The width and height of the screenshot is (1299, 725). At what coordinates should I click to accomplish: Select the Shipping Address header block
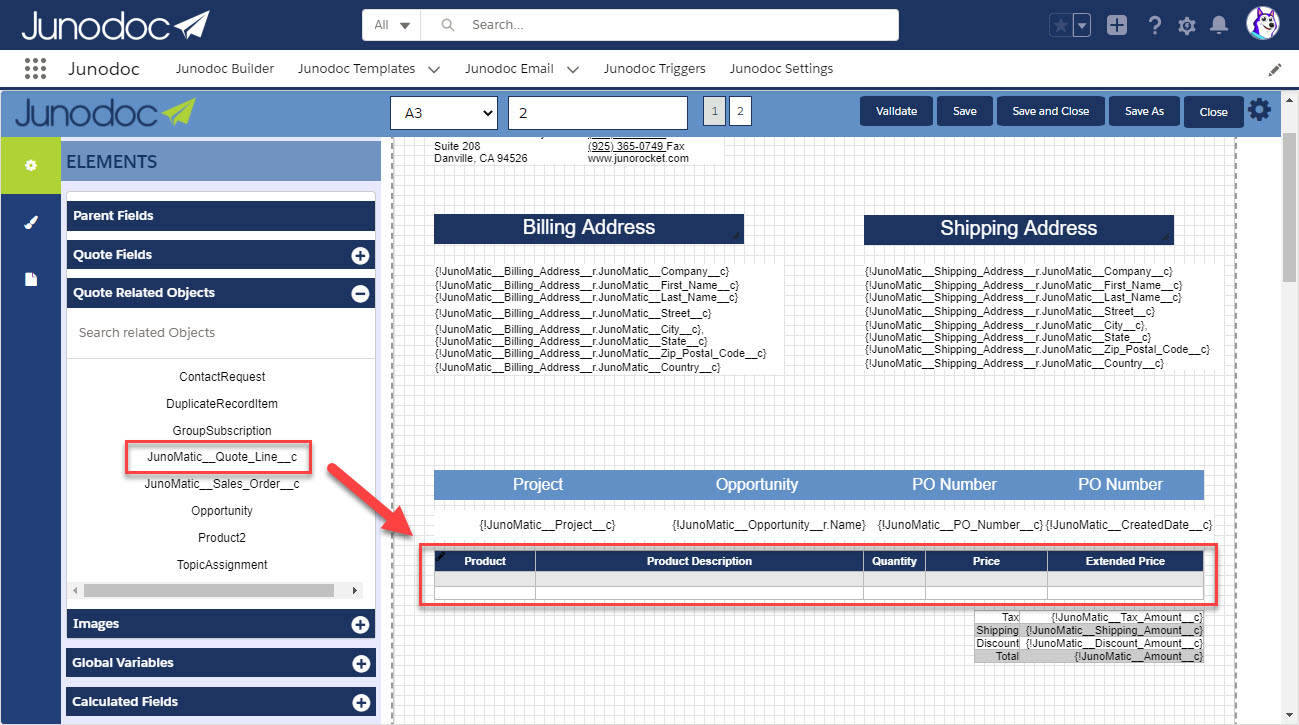coord(1019,229)
